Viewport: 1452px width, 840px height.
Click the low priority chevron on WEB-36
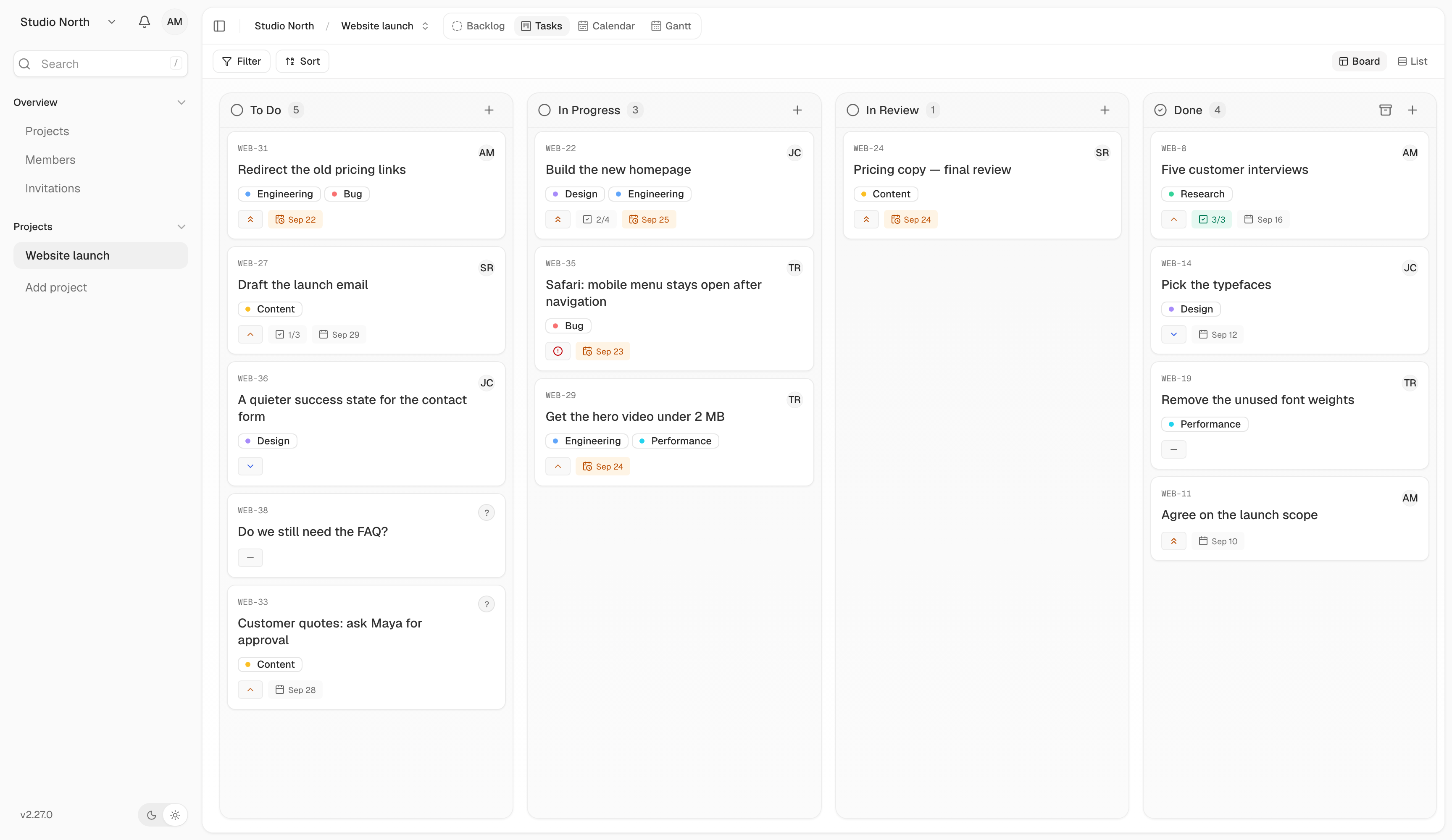coord(250,466)
